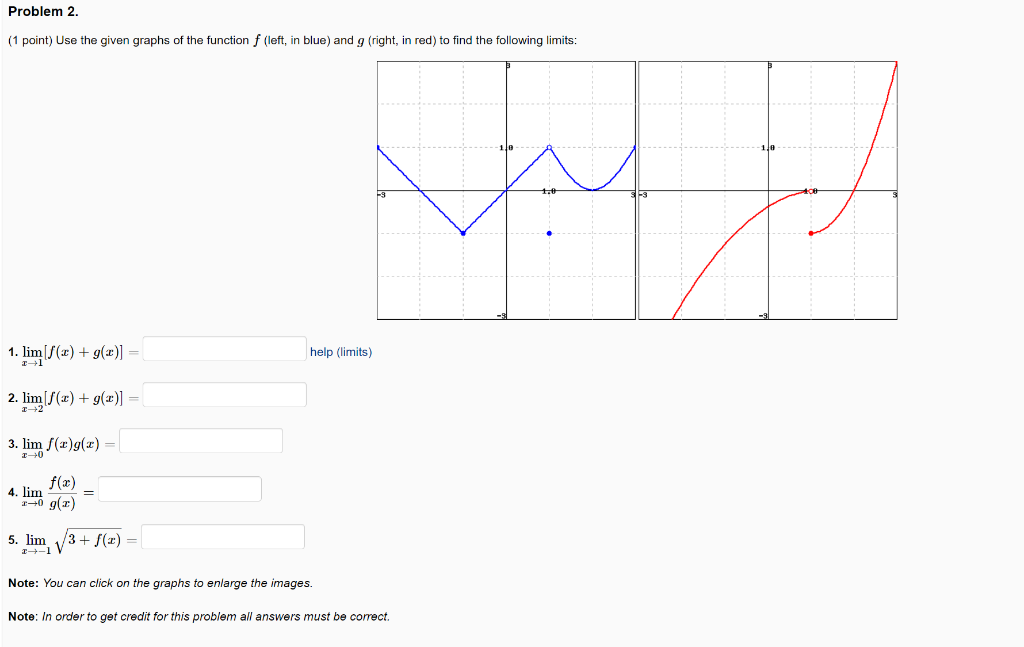The width and height of the screenshot is (1024, 647).
Task: Click the f(x)/g(x) fraction expression
Action: 62,492
